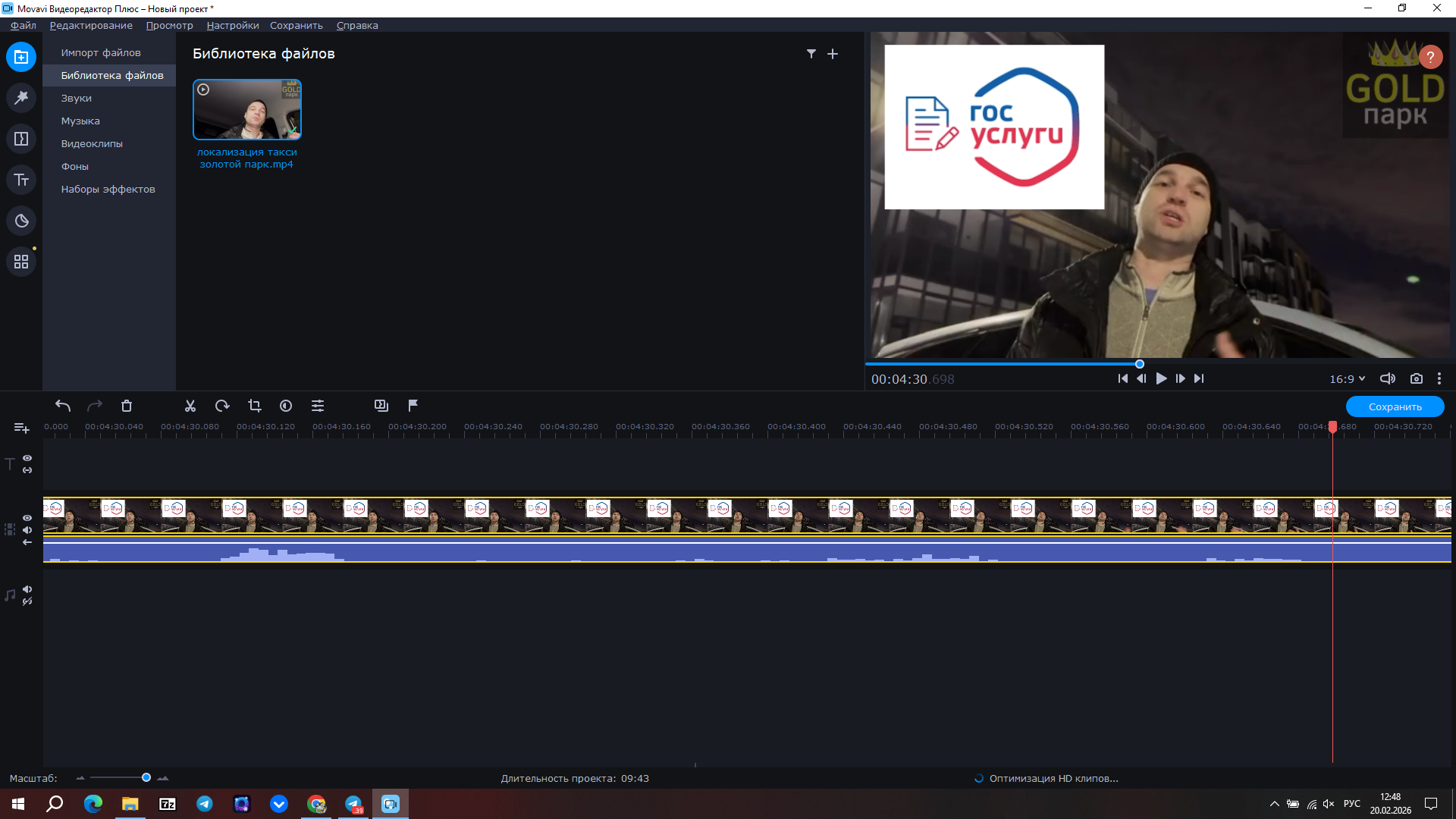Toggle video track visibility eye
The width and height of the screenshot is (1456, 819).
click(27, 518)
